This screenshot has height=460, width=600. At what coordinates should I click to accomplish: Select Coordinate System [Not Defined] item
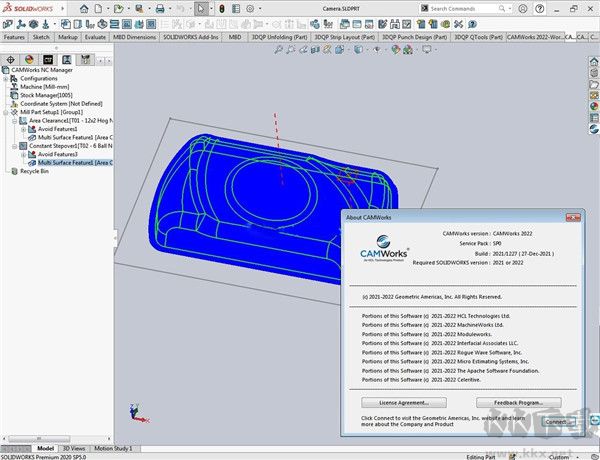pyautogui.click(x=61, y=104)
